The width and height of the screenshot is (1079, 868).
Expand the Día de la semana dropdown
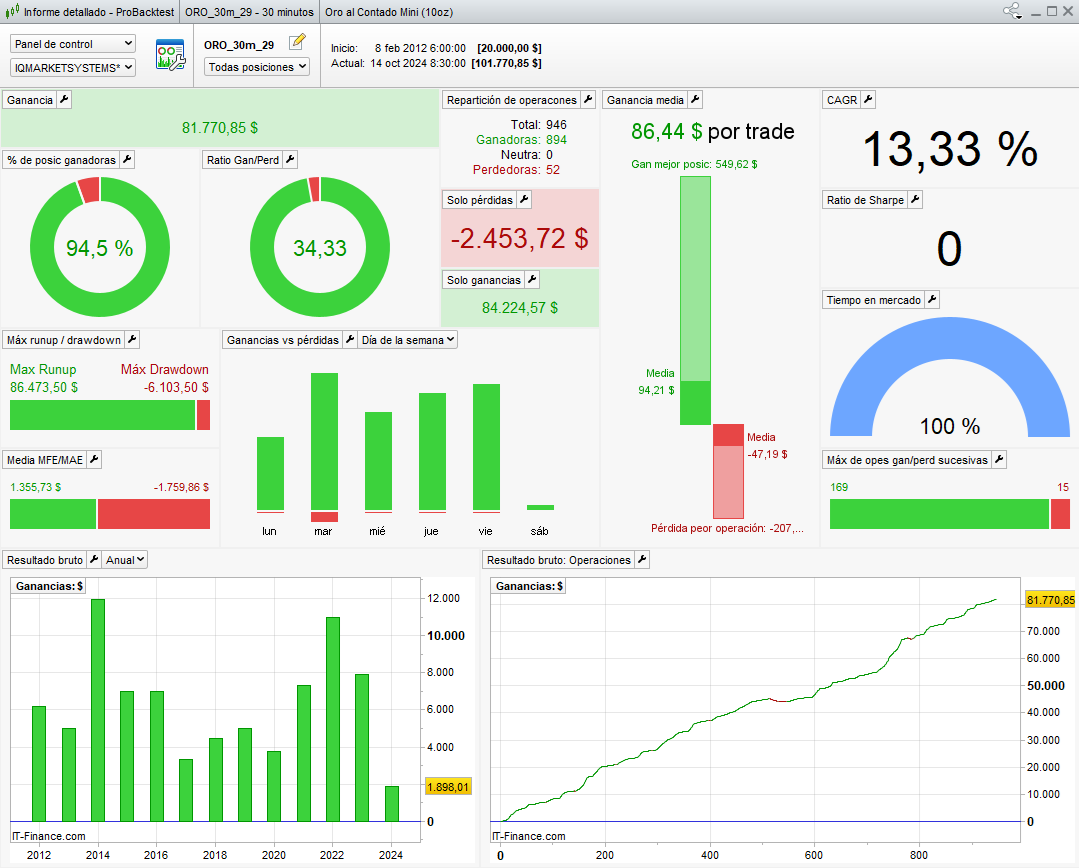tap(407, 339)
